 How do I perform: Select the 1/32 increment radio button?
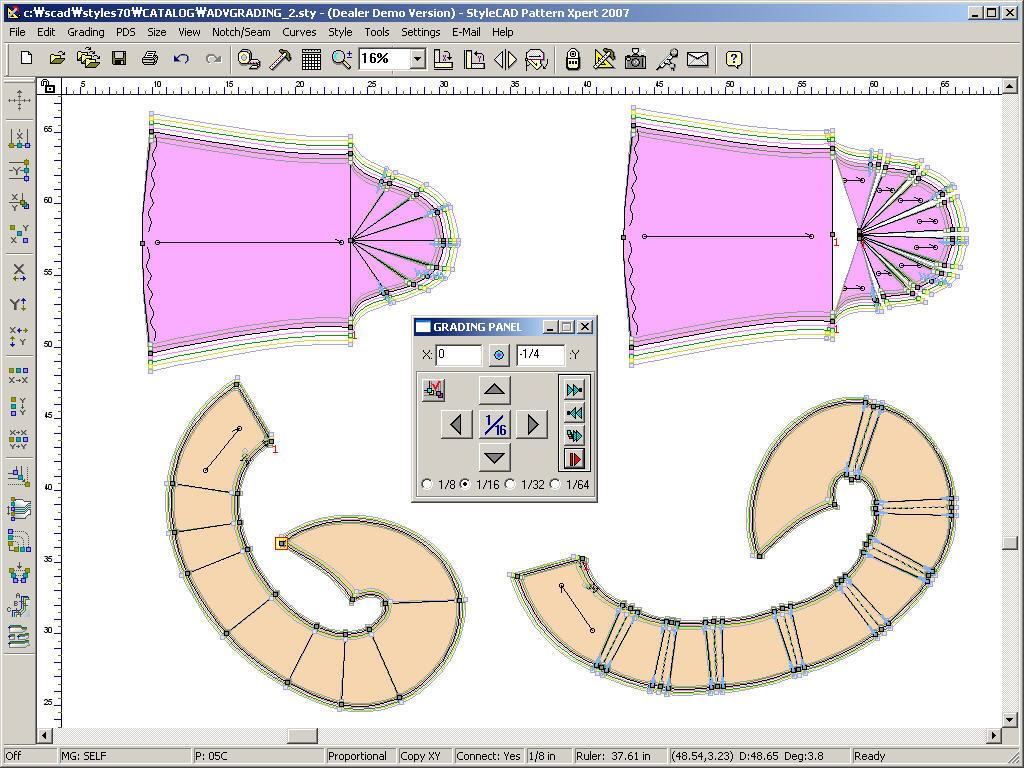tap(510, 485)
